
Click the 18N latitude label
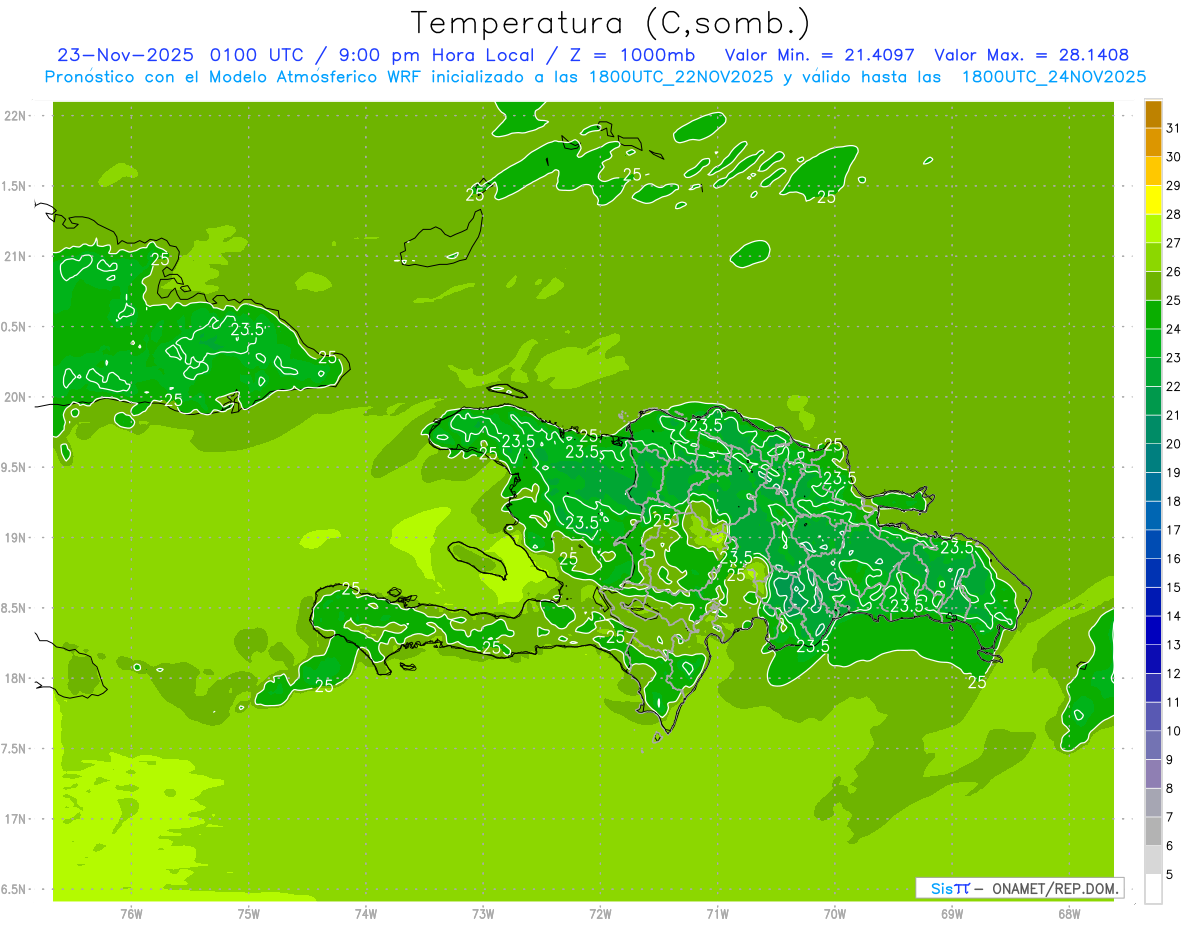(x=15, y=679)
